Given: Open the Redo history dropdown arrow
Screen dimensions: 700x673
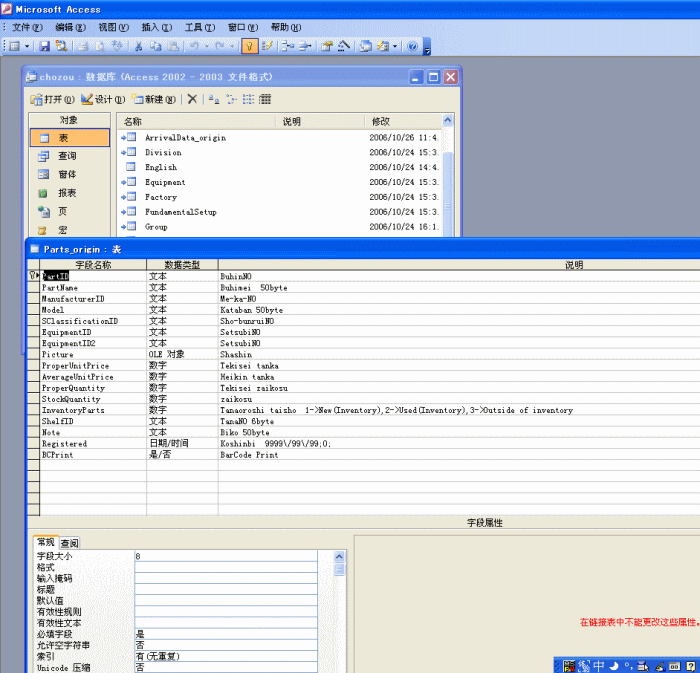Looking at the screenshot, I should (x=232, y=46).
